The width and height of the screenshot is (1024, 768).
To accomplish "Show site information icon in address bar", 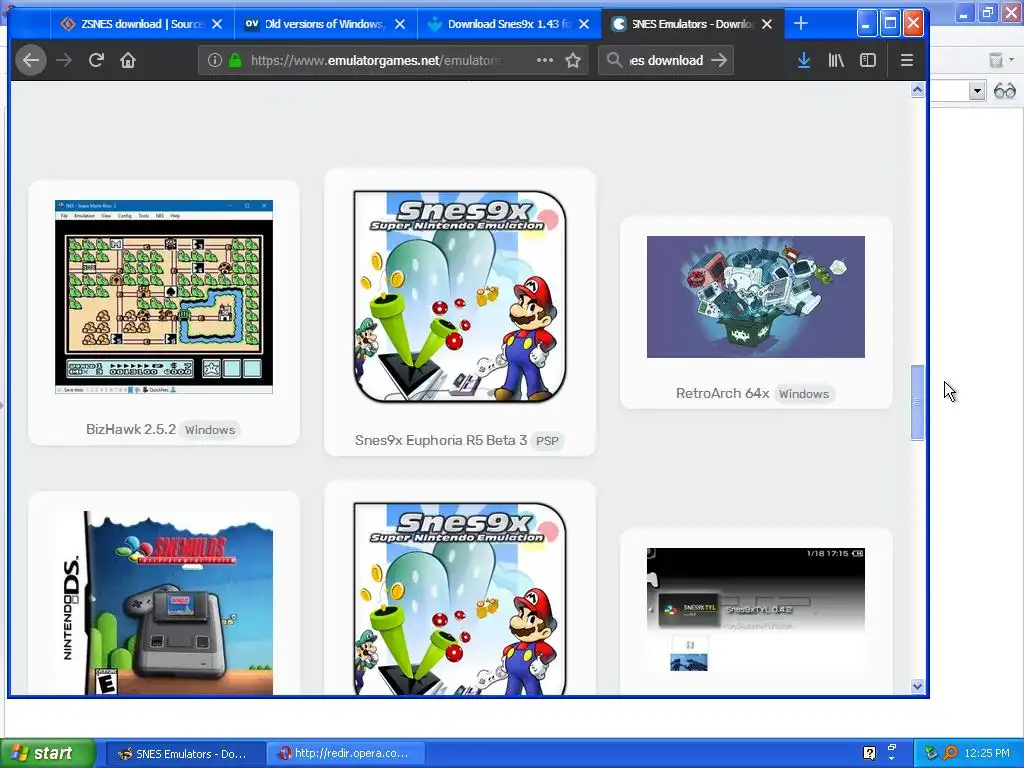I will click(x=214, y=61).
